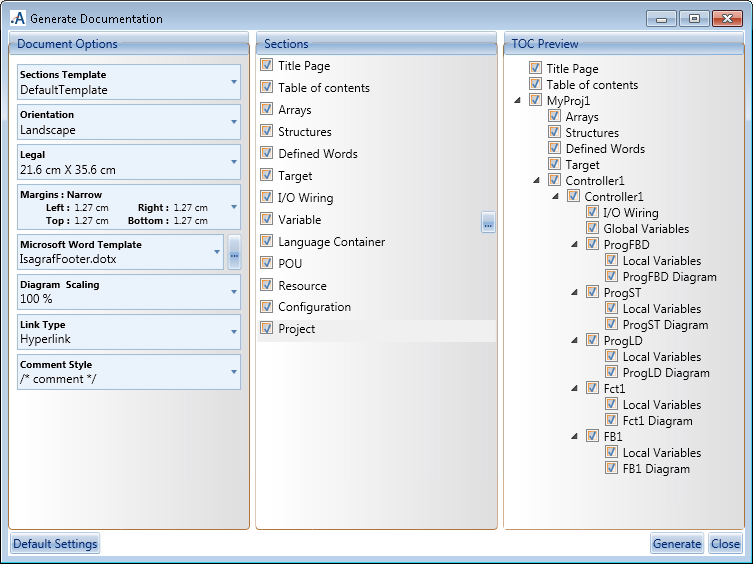
Task: Toggle Structures checkbox in Sections list
Action: click(267, 131)
